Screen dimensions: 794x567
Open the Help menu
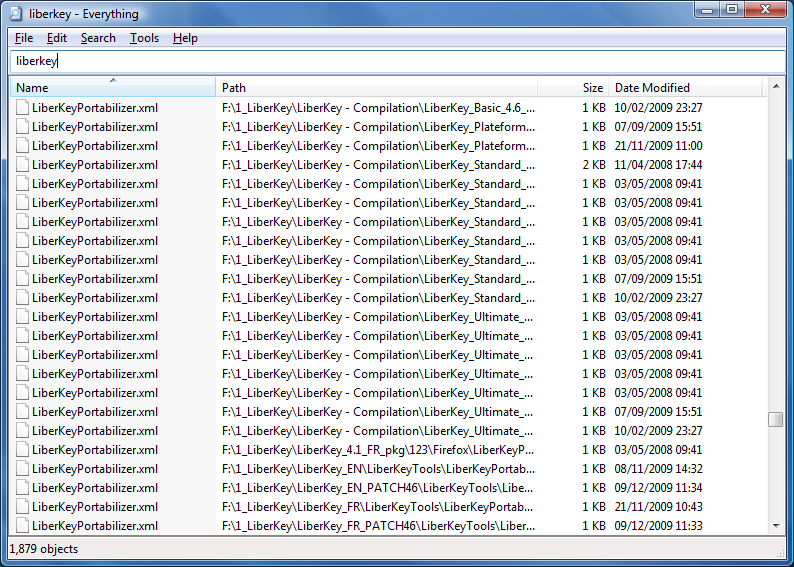pyautogui.click(x=185, y=38)
